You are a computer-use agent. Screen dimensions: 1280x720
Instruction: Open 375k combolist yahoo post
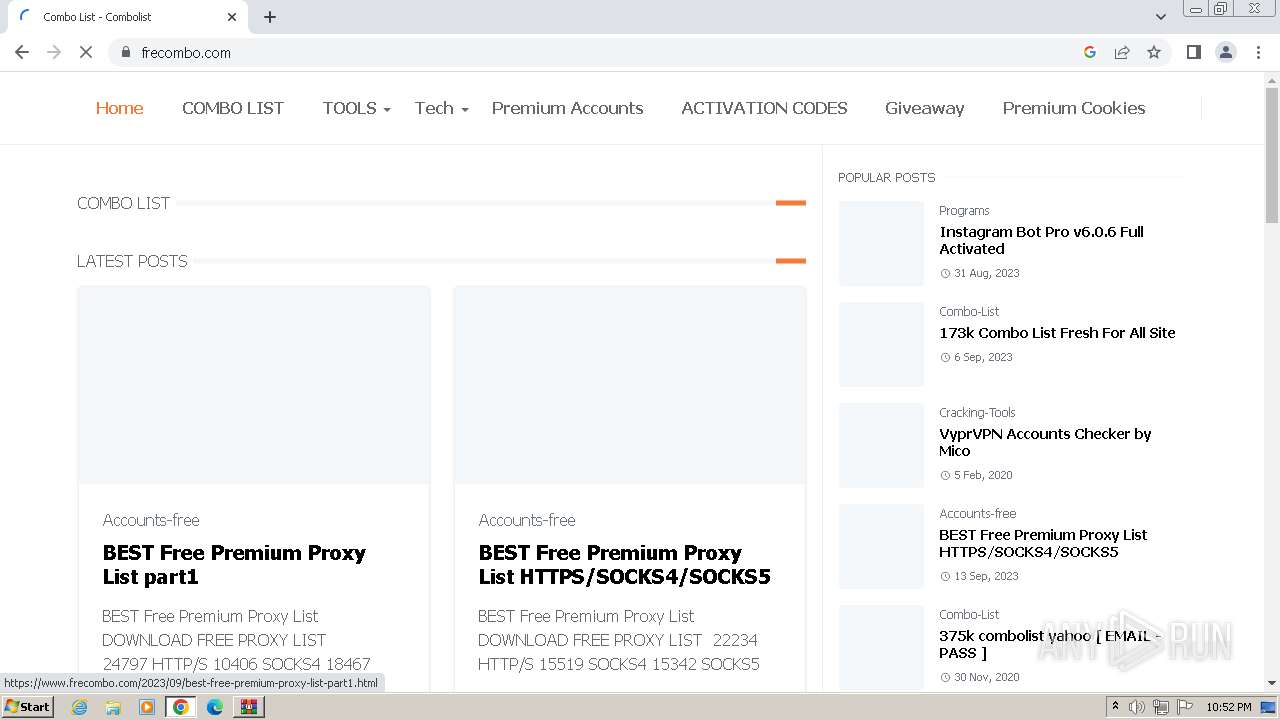[1050, 644]
